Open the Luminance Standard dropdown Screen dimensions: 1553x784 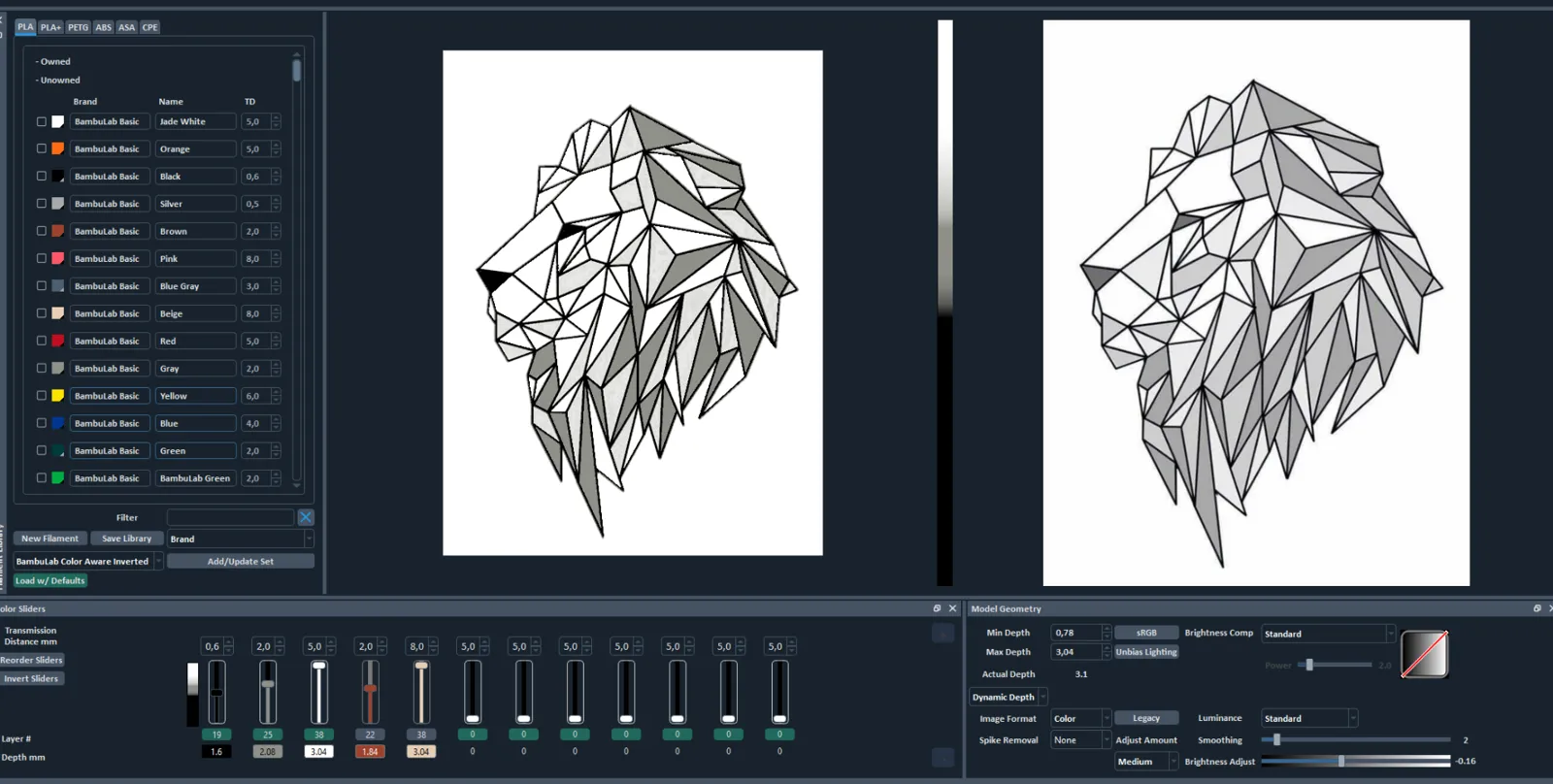coord(1309,718)
